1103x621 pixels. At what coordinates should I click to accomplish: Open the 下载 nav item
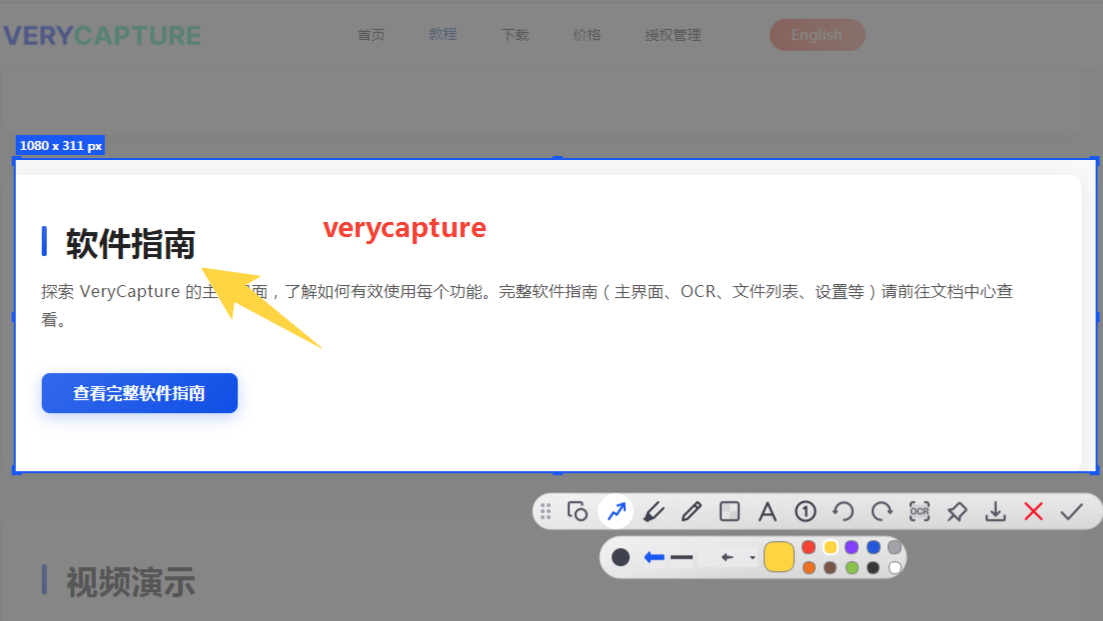515,35
